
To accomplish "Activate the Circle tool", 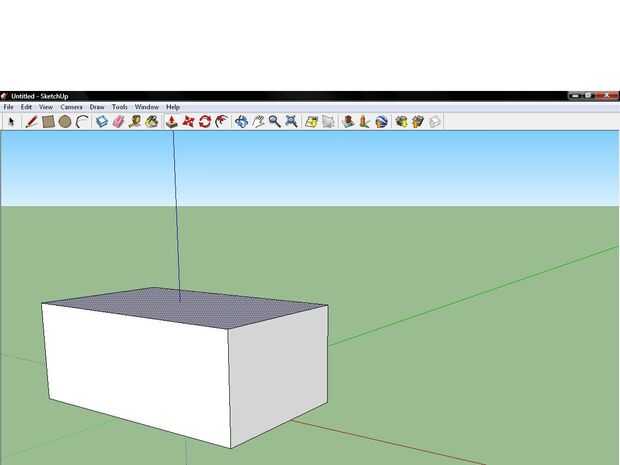I will point(65,121).
